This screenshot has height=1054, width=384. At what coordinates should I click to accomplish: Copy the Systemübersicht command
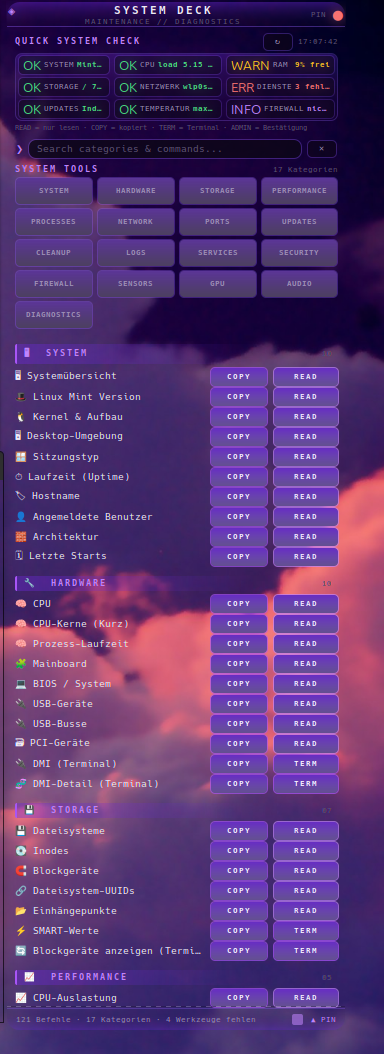(x=239, y=376)
